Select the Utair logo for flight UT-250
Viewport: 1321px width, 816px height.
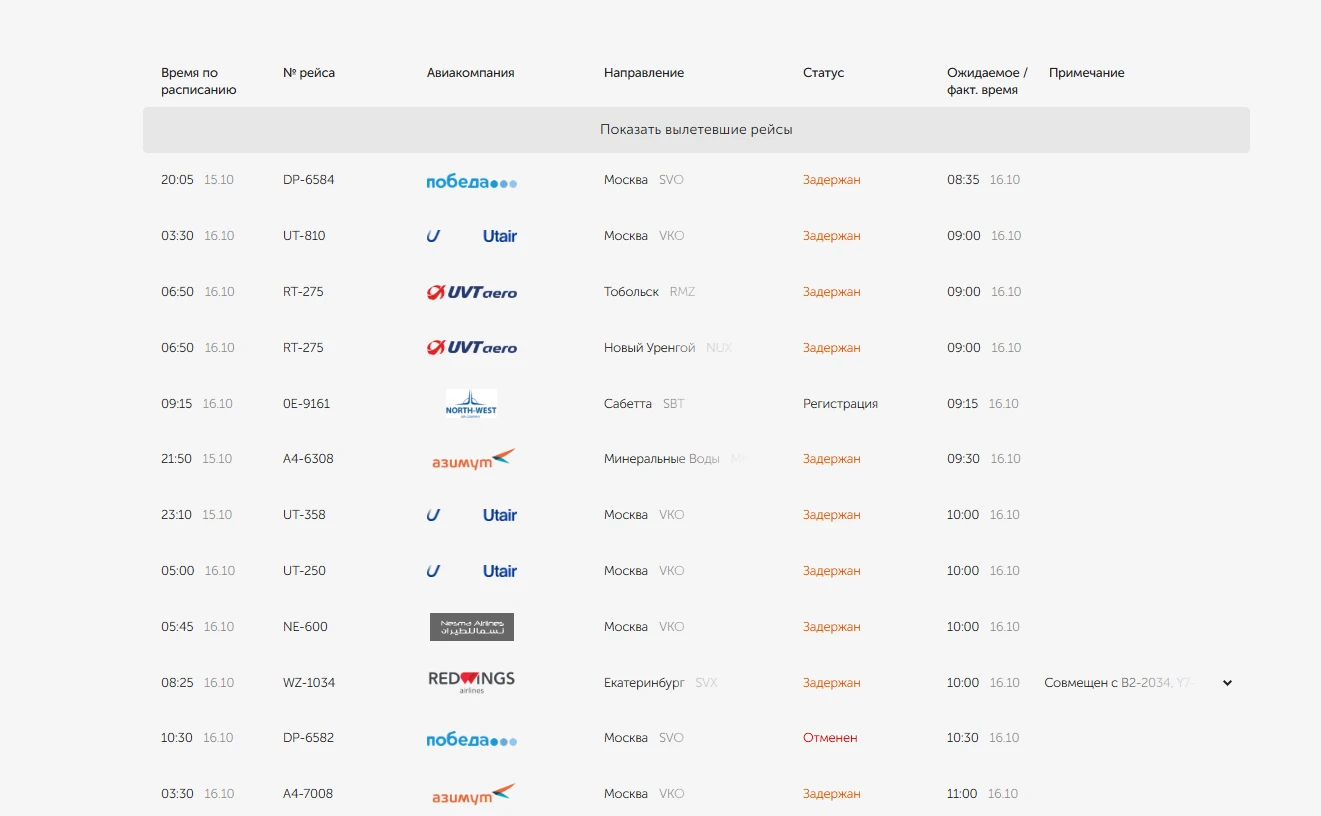[x=472, y=571]
